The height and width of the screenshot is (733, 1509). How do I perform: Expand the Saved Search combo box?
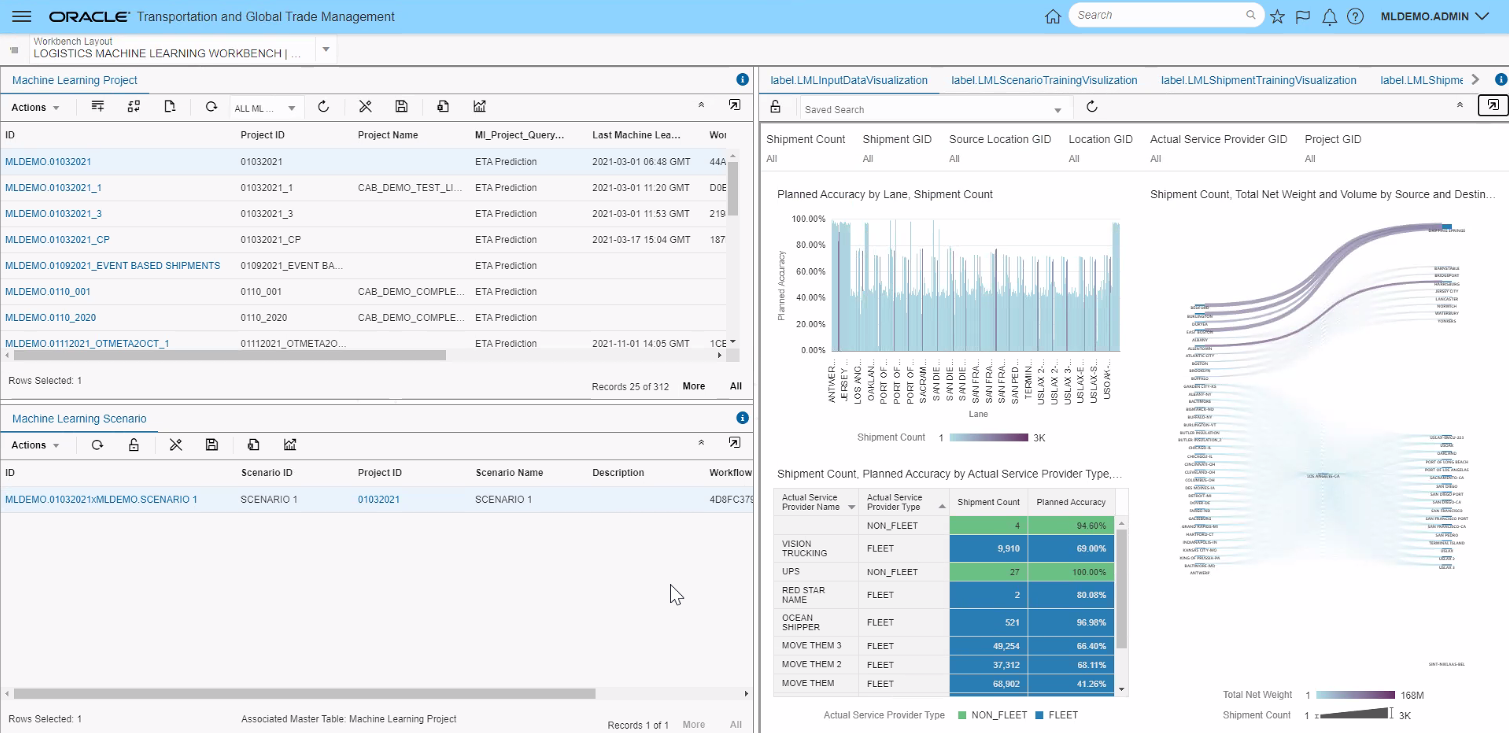pos(1058,109)
